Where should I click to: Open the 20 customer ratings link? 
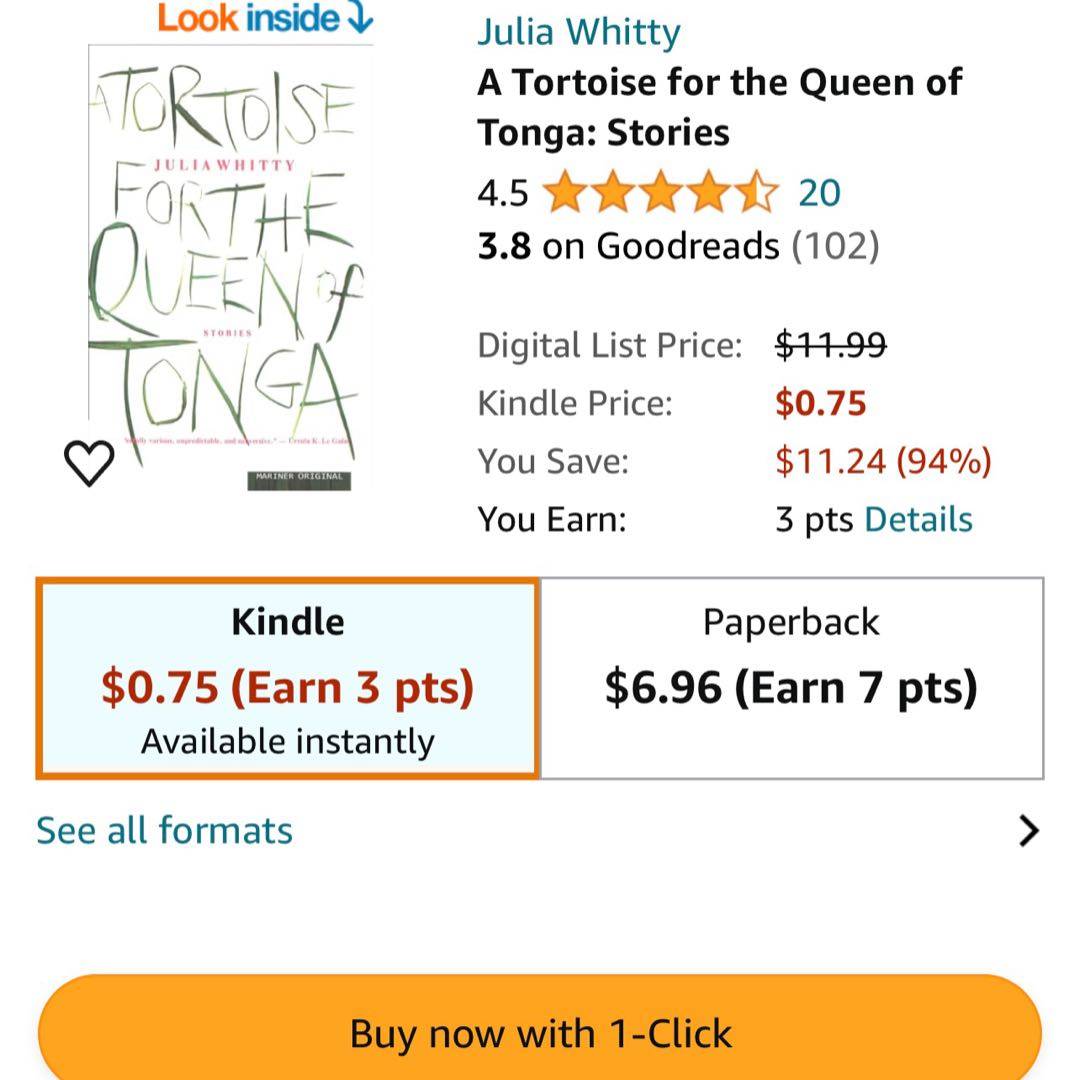point(819,192)
